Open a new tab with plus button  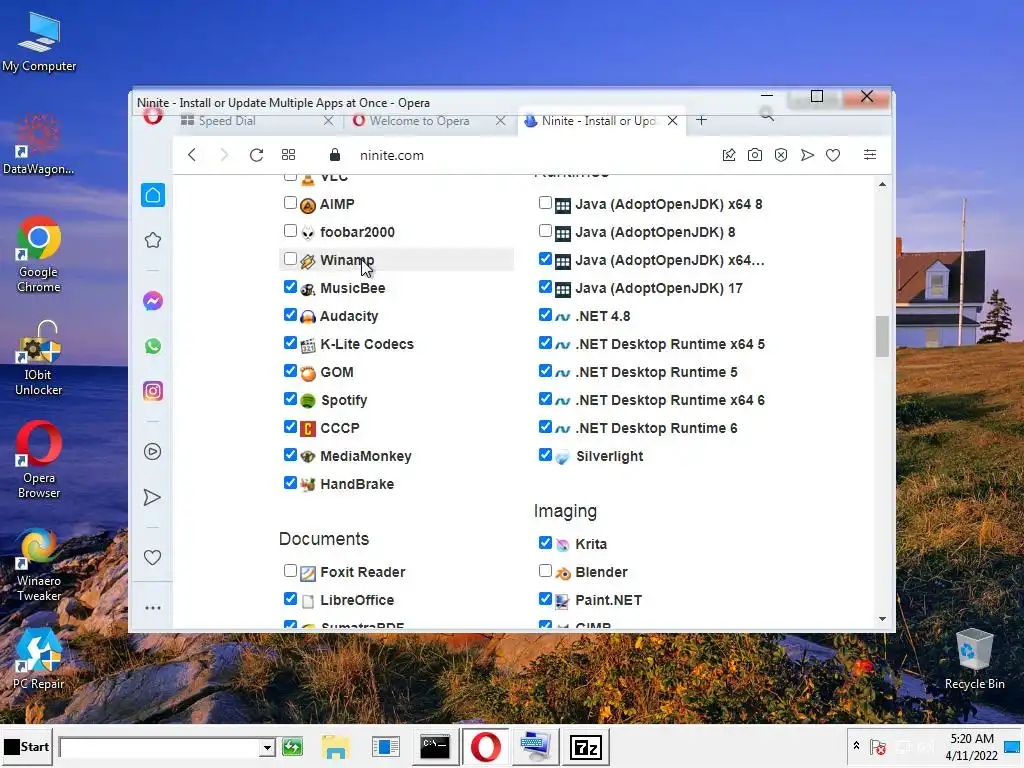(701, 120)
